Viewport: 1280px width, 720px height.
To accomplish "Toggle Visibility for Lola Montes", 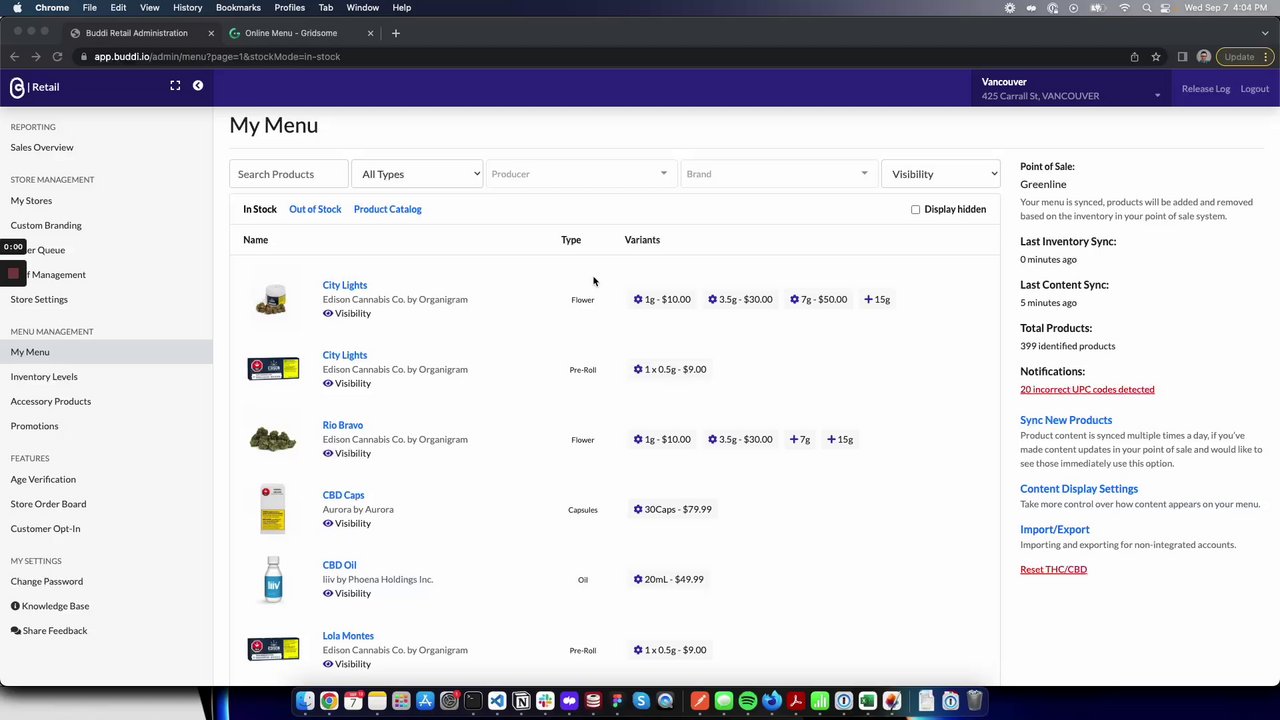I will click(346, 664).
